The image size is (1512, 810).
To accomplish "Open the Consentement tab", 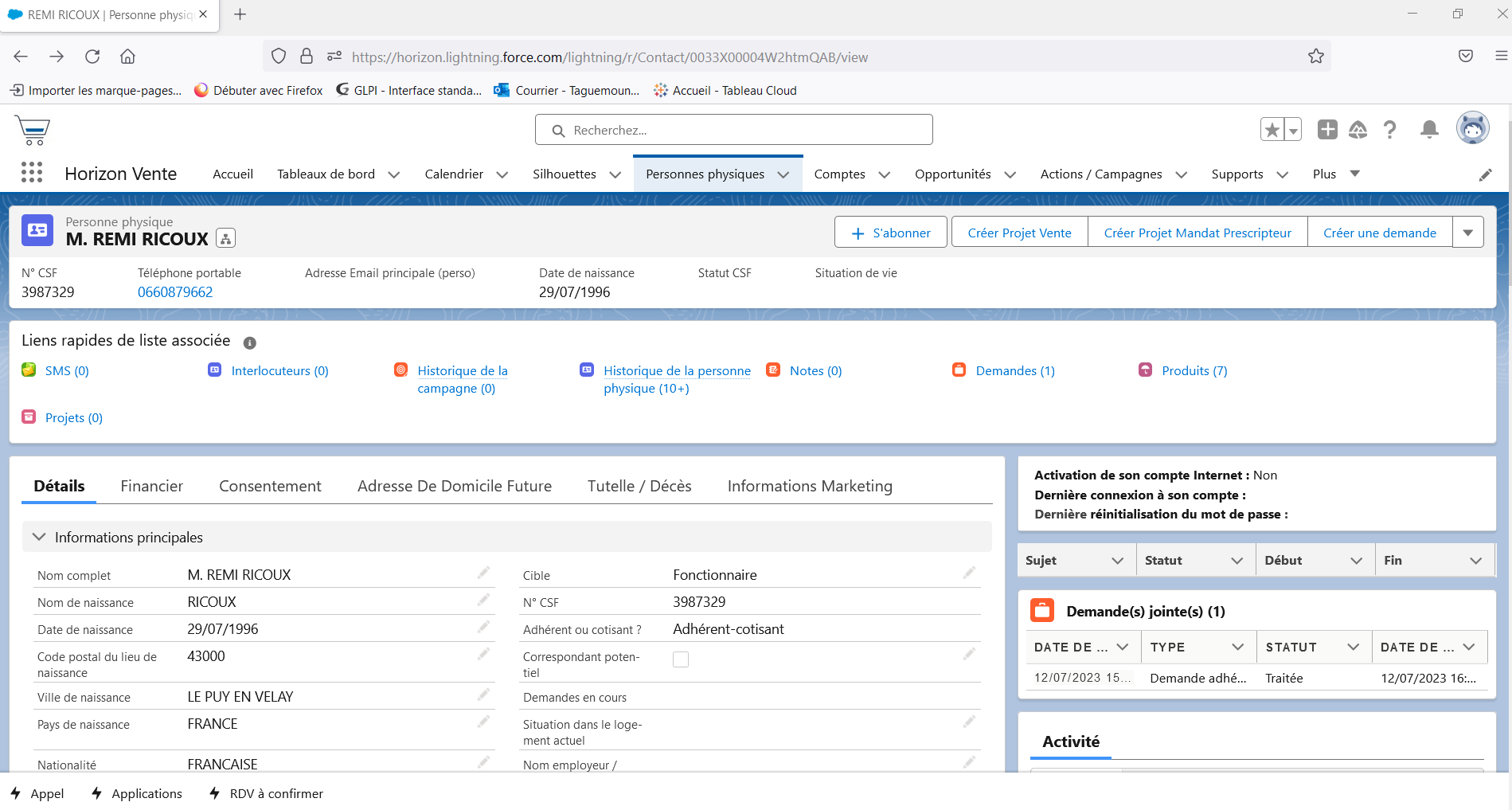I will 270,486.
